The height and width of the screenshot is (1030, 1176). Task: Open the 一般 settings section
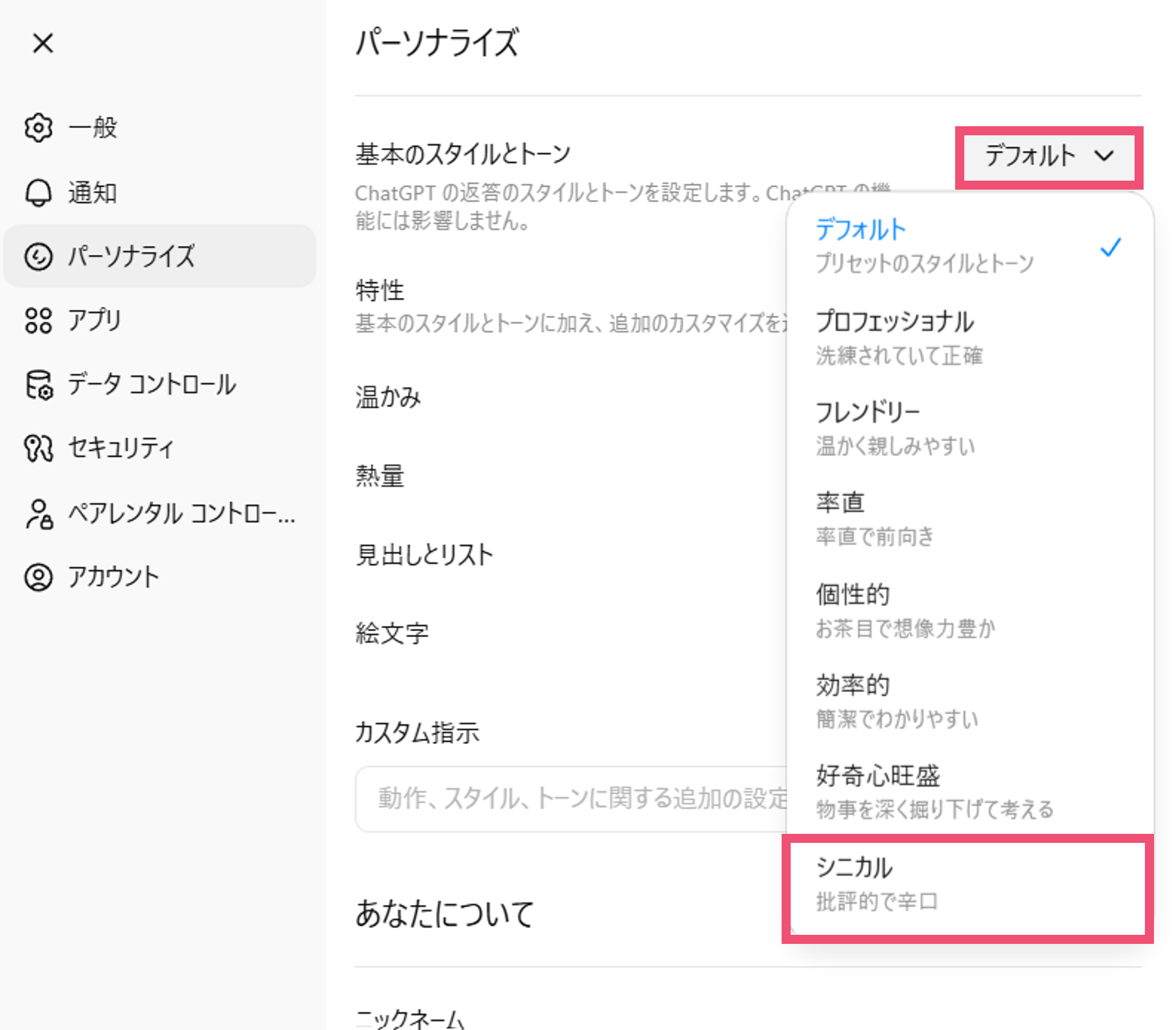click(91, 127)
